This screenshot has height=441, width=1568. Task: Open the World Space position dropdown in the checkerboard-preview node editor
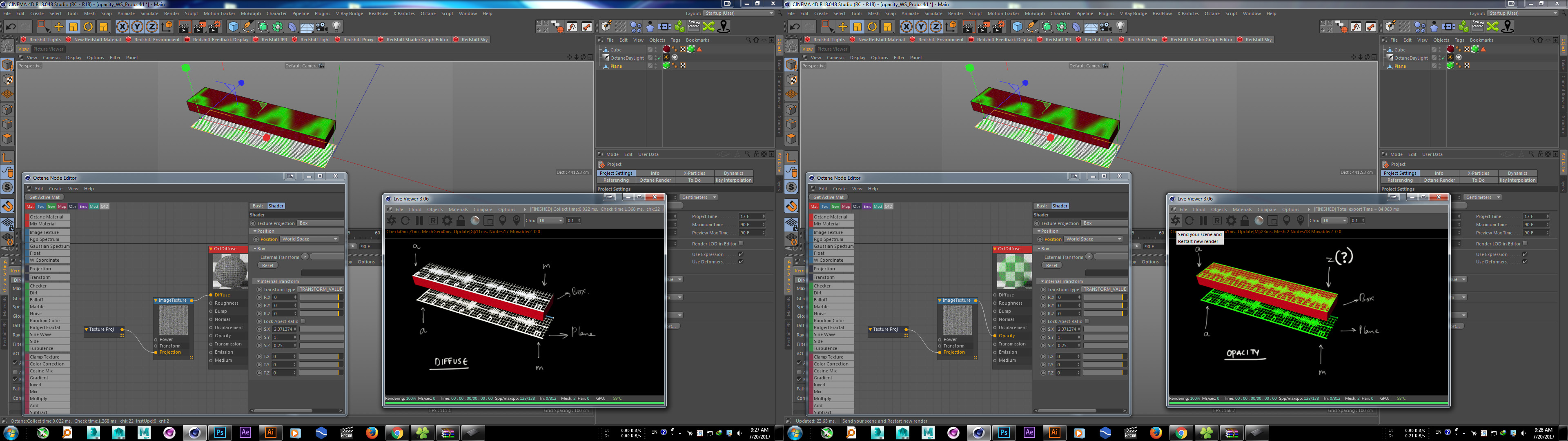pyautogui.click(x=1093, y=239)
